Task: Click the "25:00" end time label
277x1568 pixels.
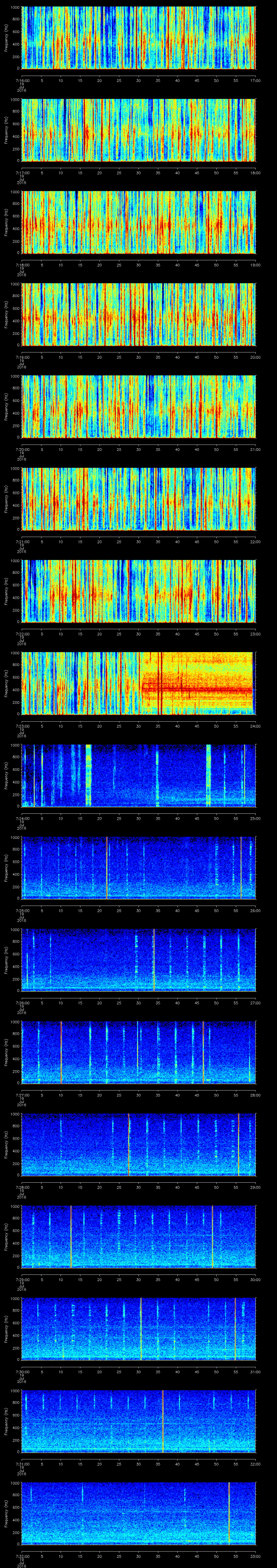Action: click(x=255, y=818)
